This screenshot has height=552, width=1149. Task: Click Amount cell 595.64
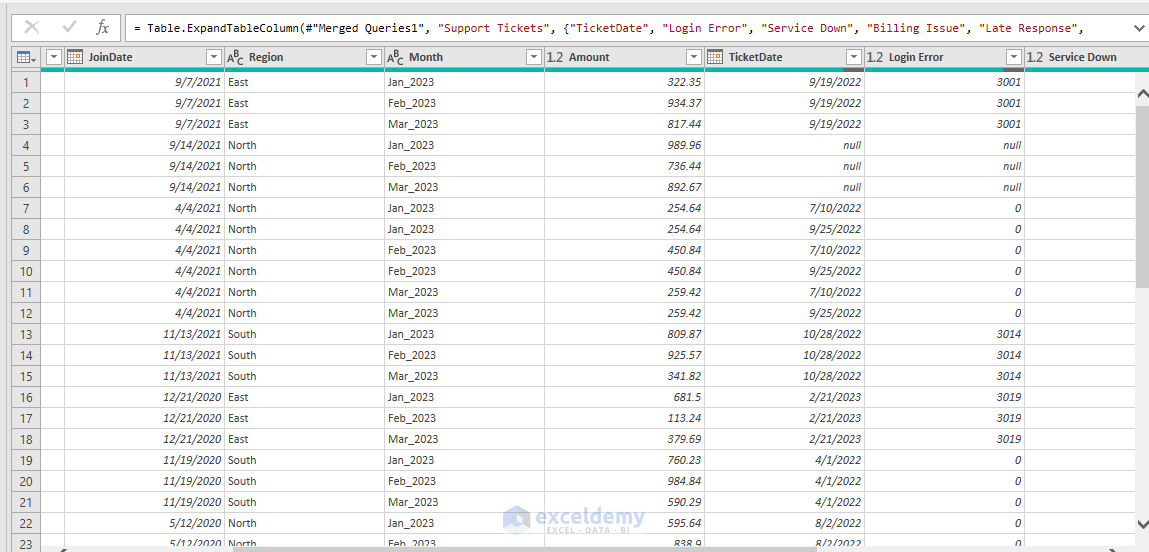(x=624, y=523)
